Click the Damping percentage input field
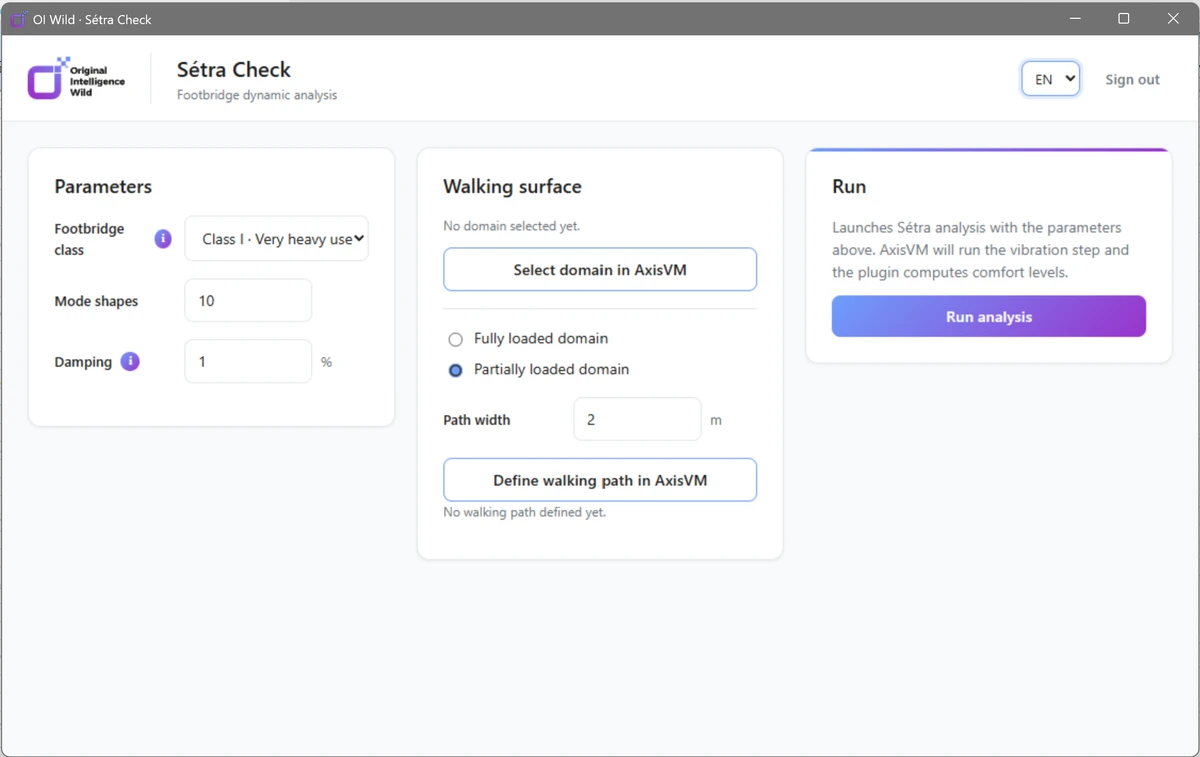 [x=248, y=361]
